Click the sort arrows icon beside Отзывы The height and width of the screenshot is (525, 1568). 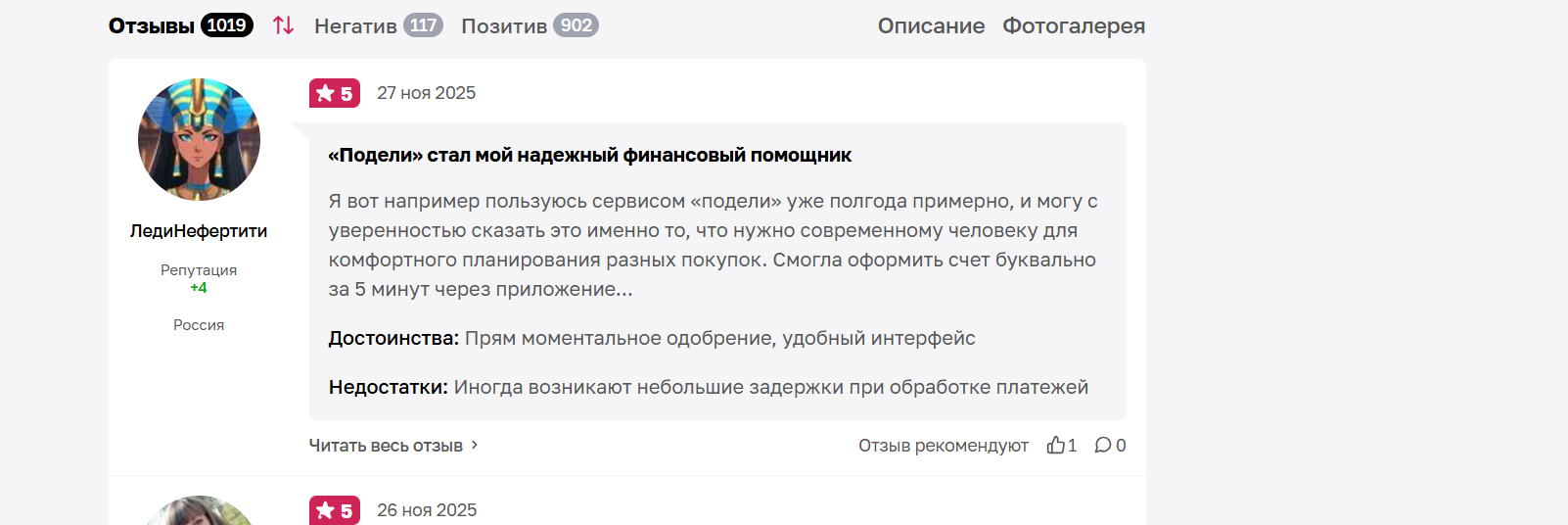[283, 25]
